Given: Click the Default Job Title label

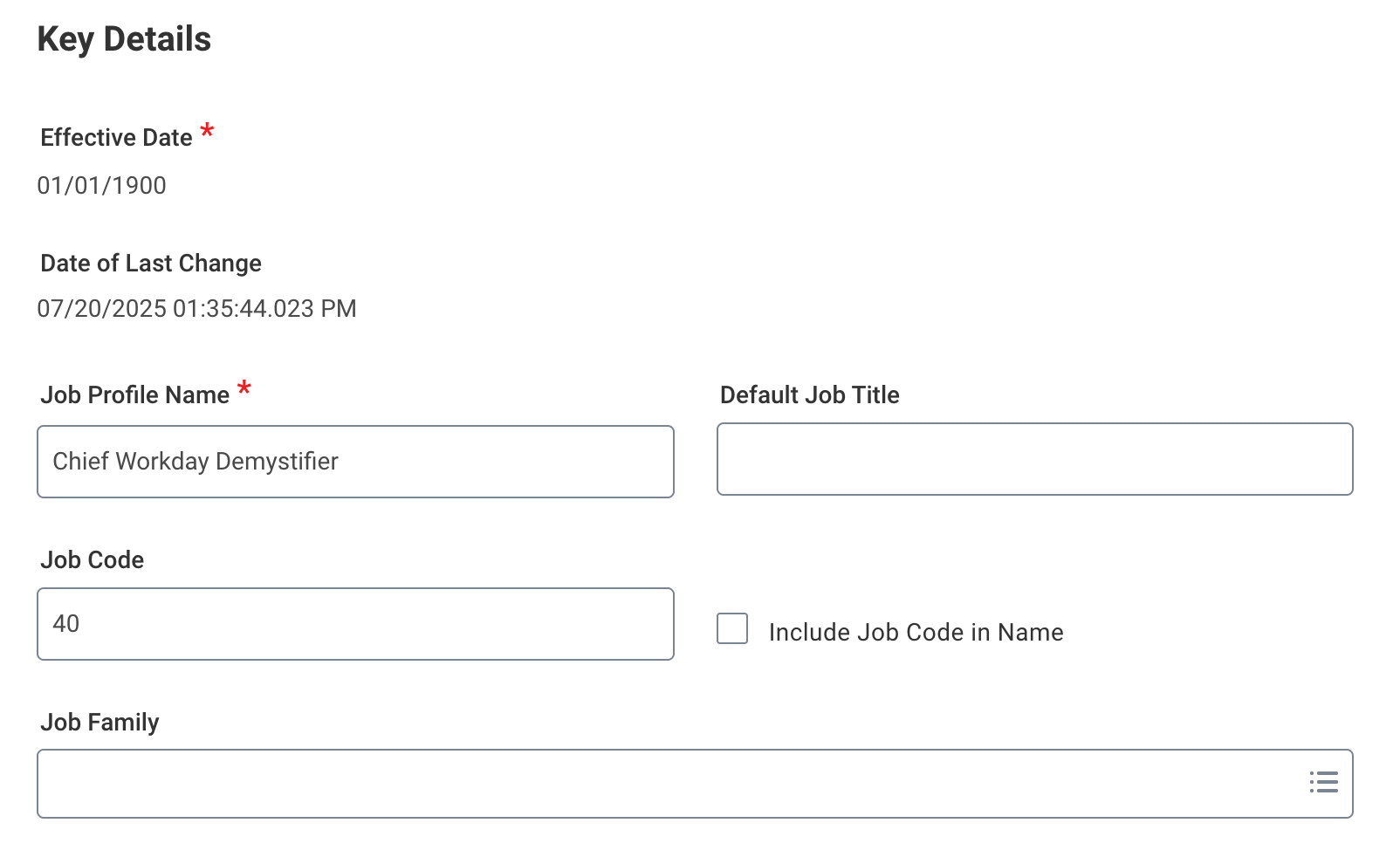Looking at the screenshot, I should pyautogui.click(x=809, y=395).
